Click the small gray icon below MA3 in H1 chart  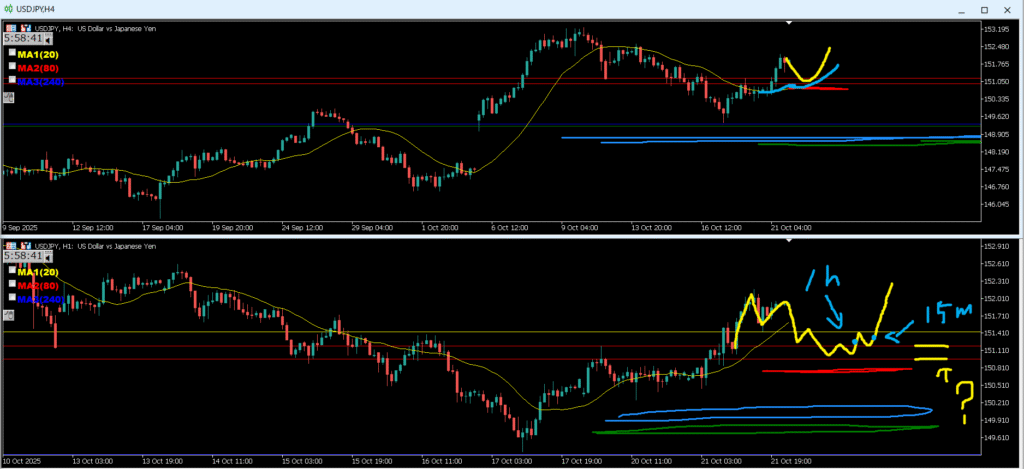point(8,315)
